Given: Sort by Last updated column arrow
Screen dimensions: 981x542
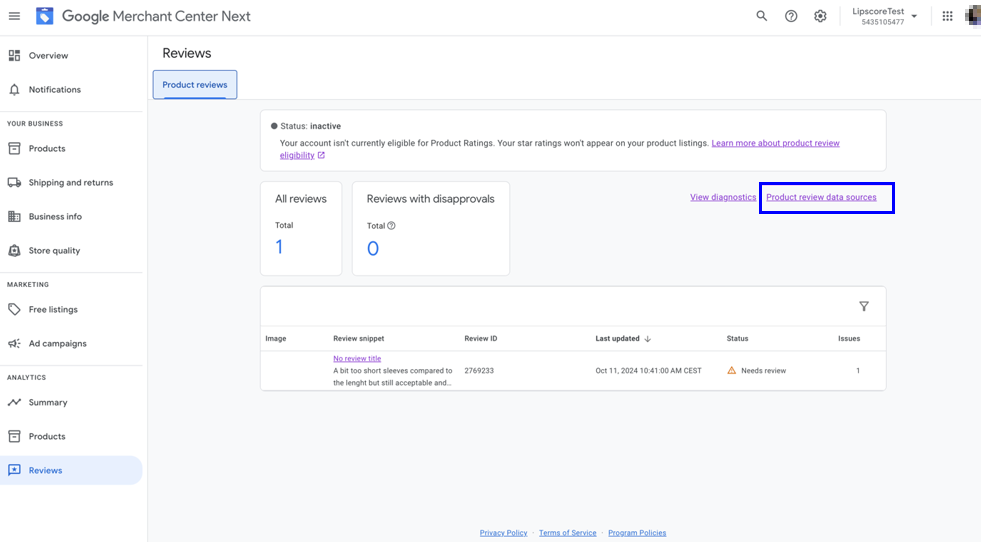Looking at the screenshot, I should point(648,339).
